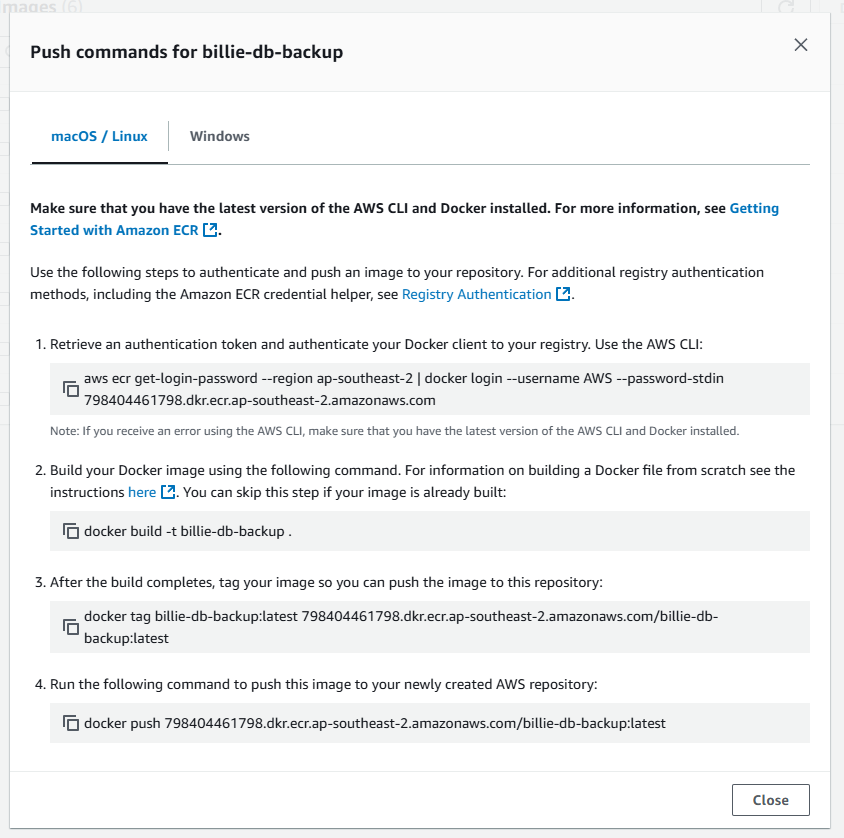Click the dialog title 'Push commands for billie-db-backup'
The height and width of the screenshot is (838, 844).
(x=186, y=52)
